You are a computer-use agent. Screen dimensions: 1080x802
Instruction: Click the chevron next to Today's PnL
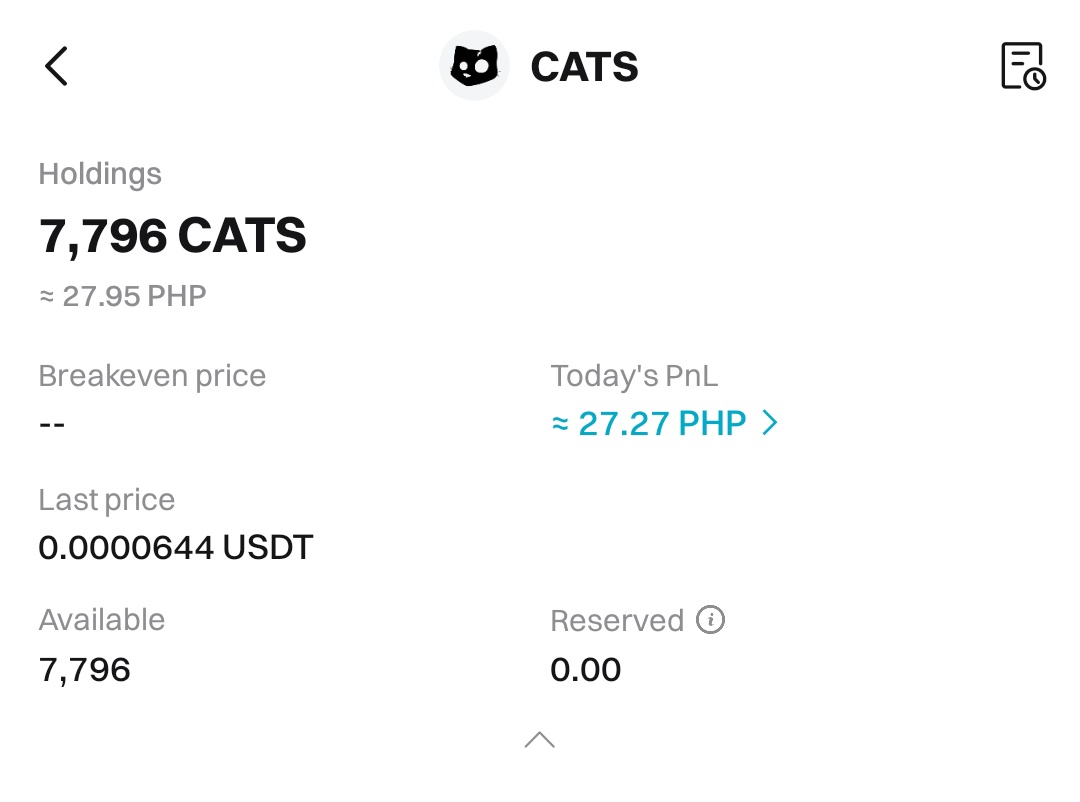click(769, 424)
